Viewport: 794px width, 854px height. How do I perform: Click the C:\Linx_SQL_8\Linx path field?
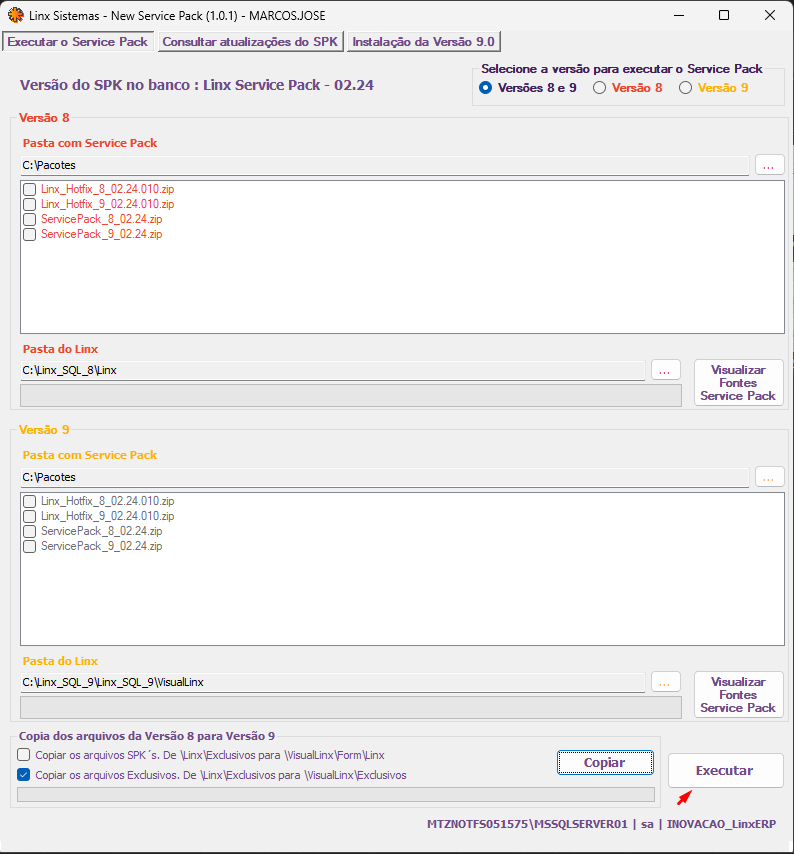pos(332,370)
